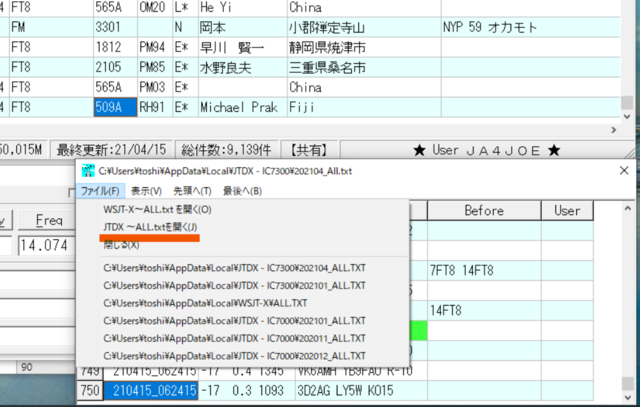Select the Michael Prak name cell
Viewport: 640px width, 407px height.
tap(242, 107)
